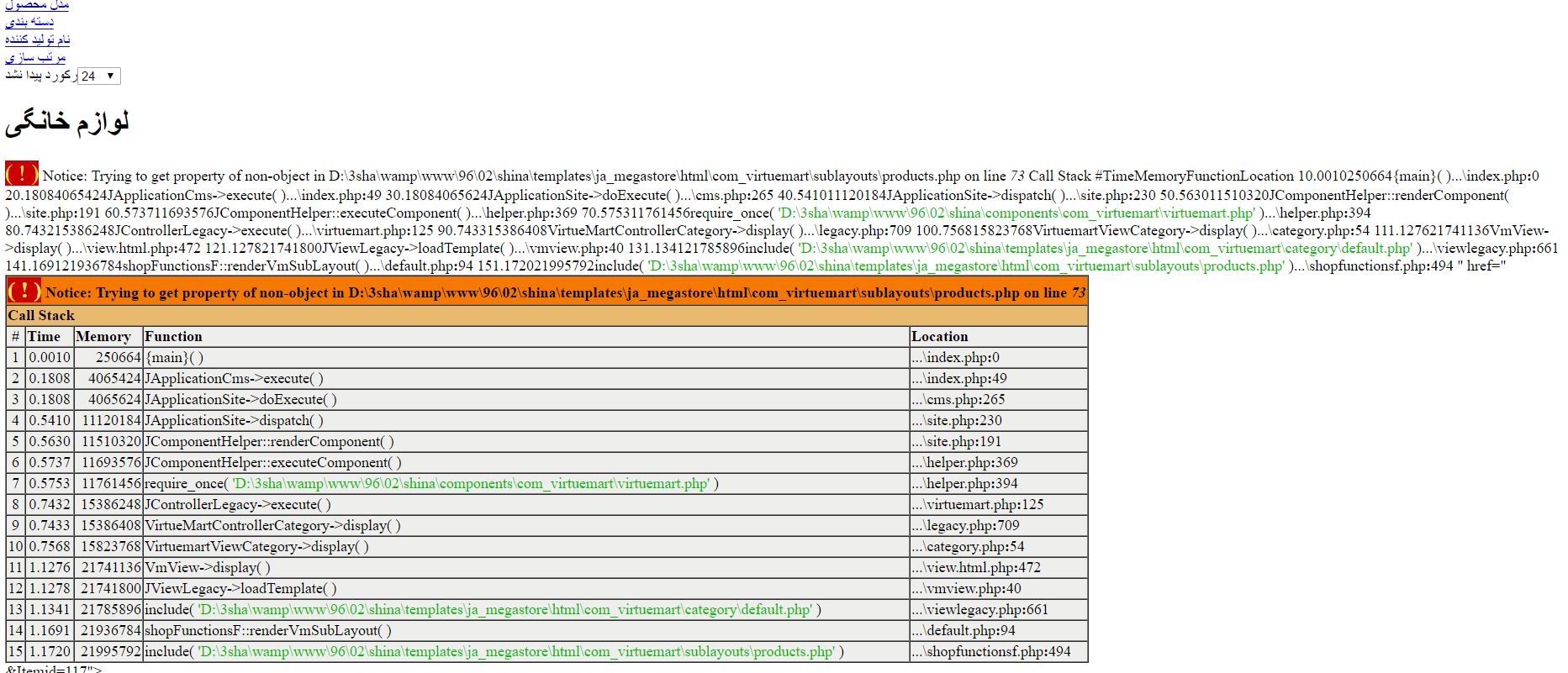Click the ...\viewlegacy.php:661 location cell
The image size is (1568, 673).
[999, 609]
